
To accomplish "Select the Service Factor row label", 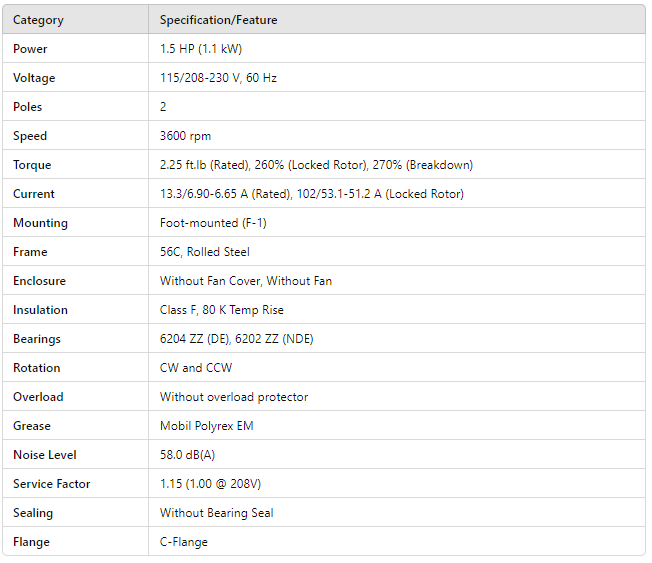I will click(x=52, y=484).
